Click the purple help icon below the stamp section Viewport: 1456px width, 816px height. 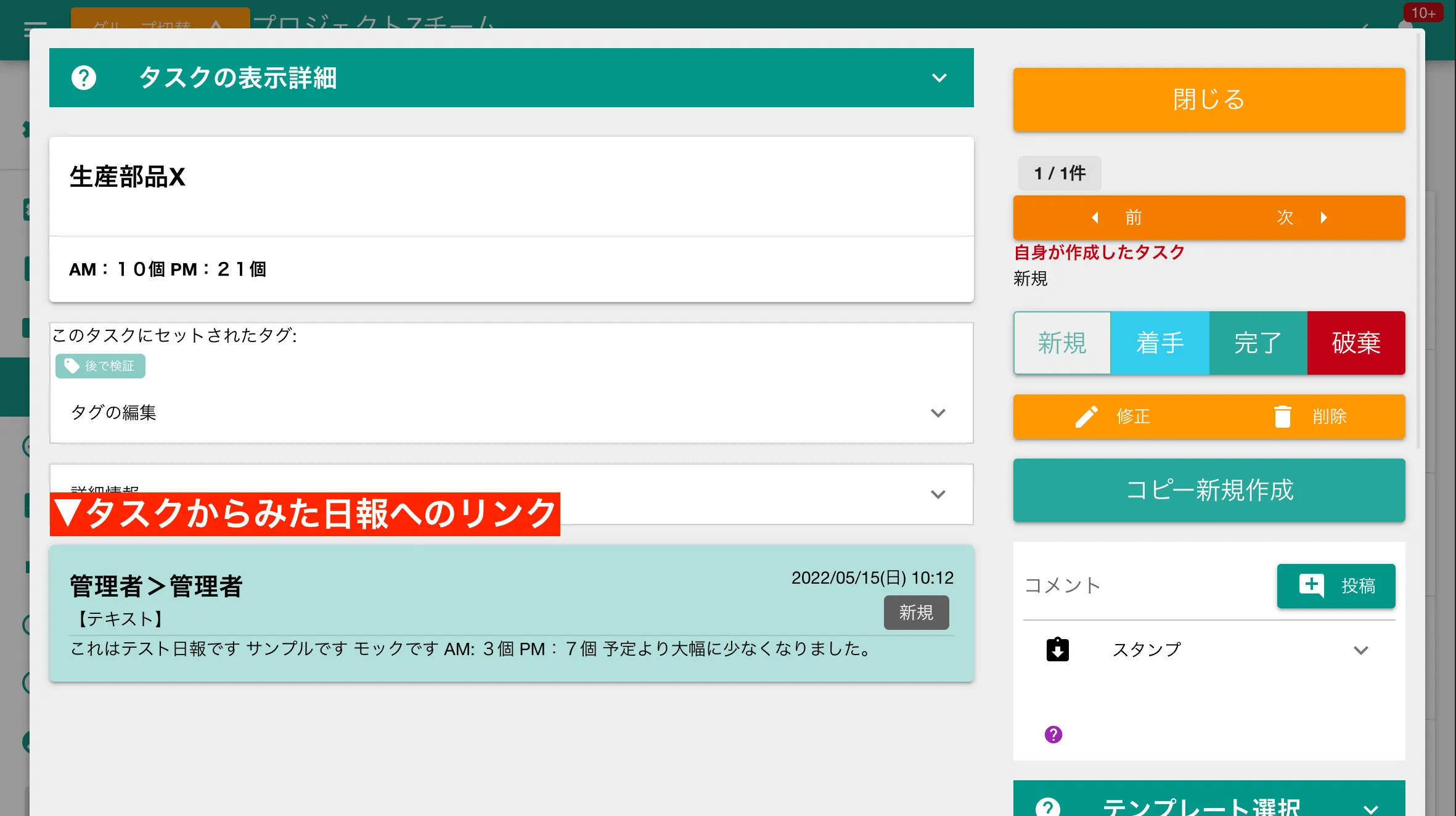point(1053,735)
